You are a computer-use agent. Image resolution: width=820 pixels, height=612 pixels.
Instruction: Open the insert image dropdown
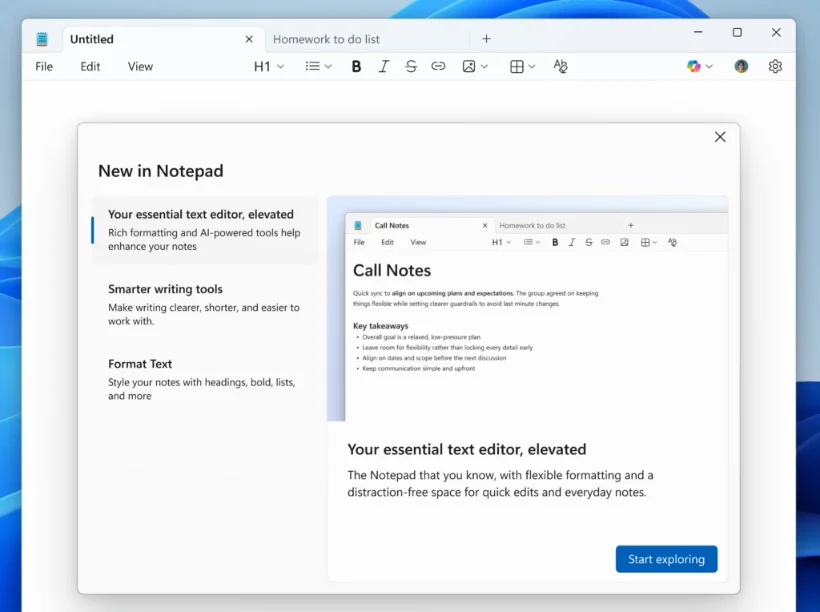coord(475,67)
